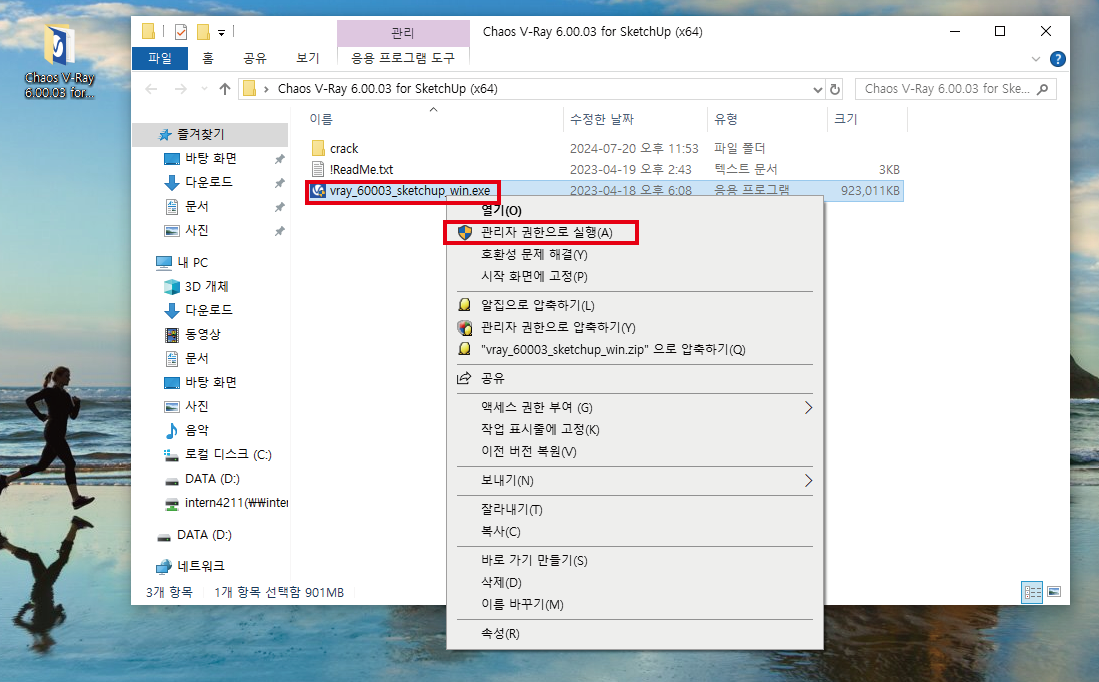Expand 보내기(N) submenu
The image size is (1099, 682).
click(635, 481)
